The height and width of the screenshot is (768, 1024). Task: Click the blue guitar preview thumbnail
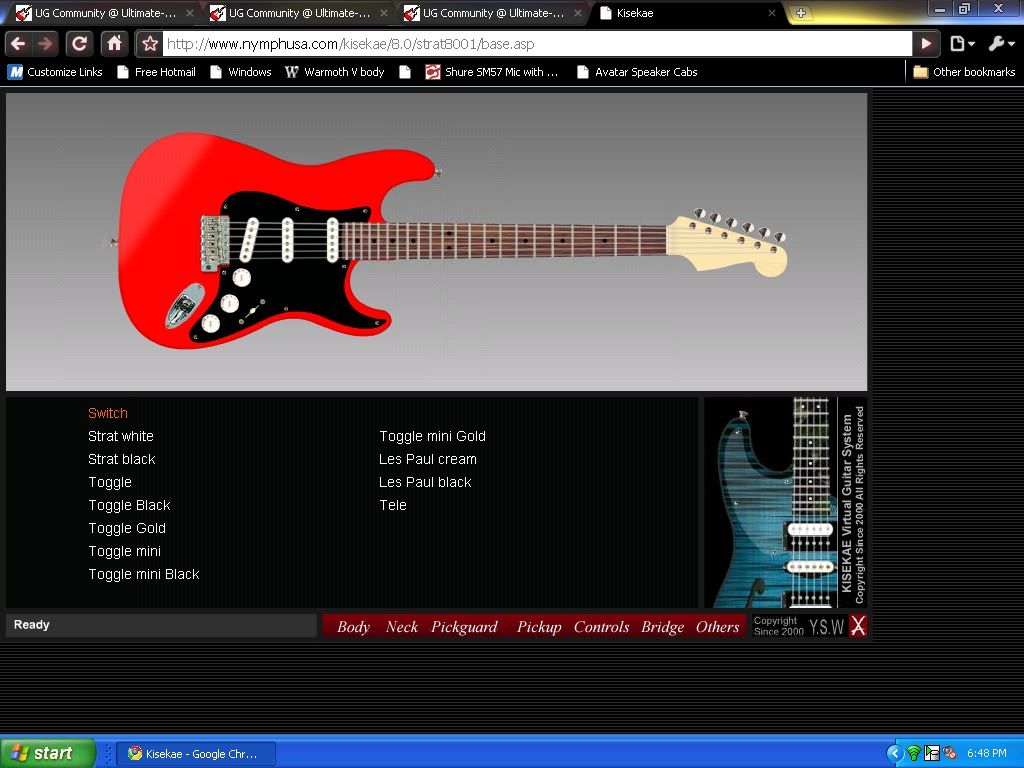click(770, 502)
